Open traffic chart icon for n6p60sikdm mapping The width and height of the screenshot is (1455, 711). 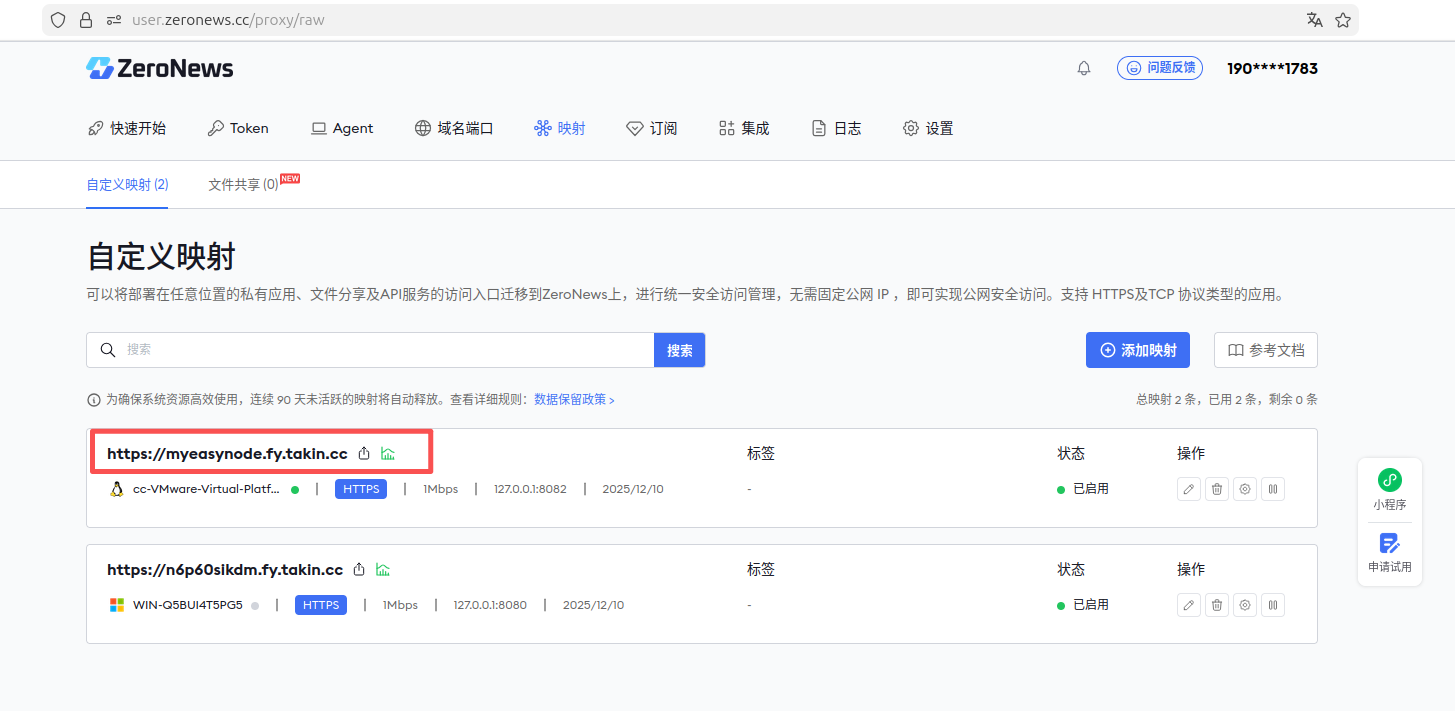coord(383,570)
